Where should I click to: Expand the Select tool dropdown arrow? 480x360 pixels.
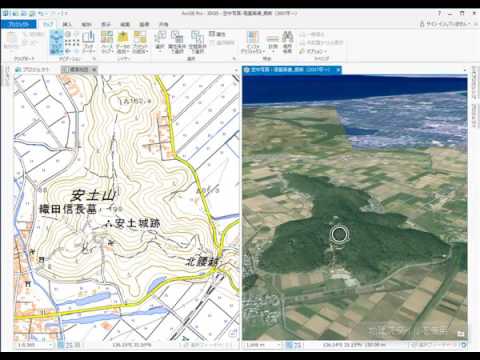point(160,51)
